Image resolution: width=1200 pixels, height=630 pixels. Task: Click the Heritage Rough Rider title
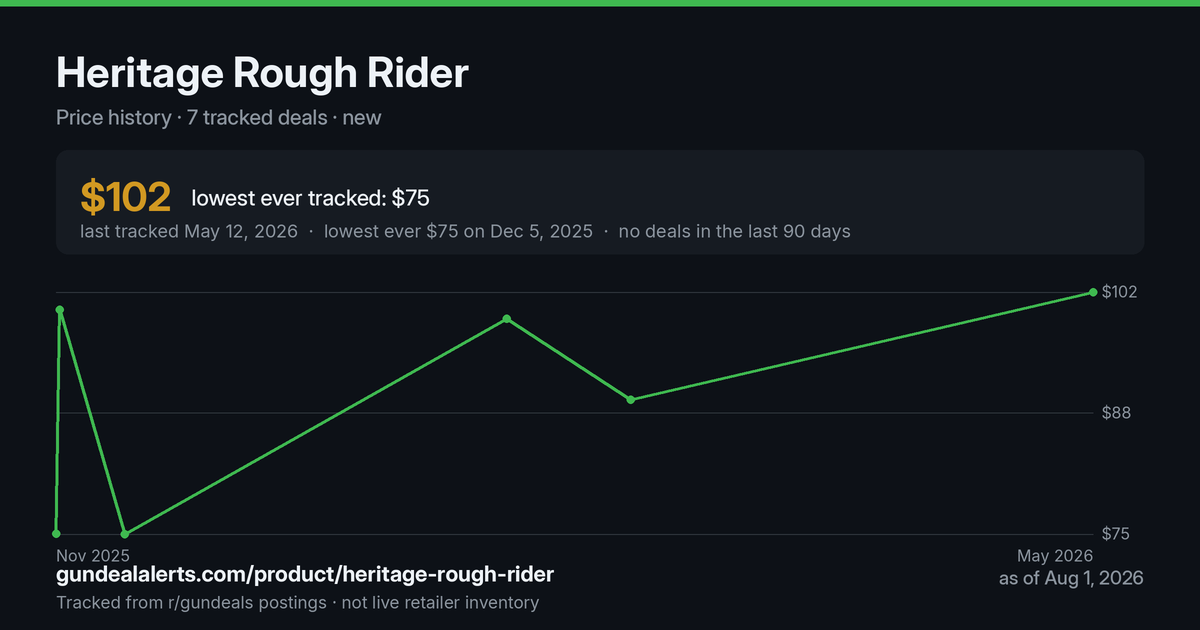[262, 73]
